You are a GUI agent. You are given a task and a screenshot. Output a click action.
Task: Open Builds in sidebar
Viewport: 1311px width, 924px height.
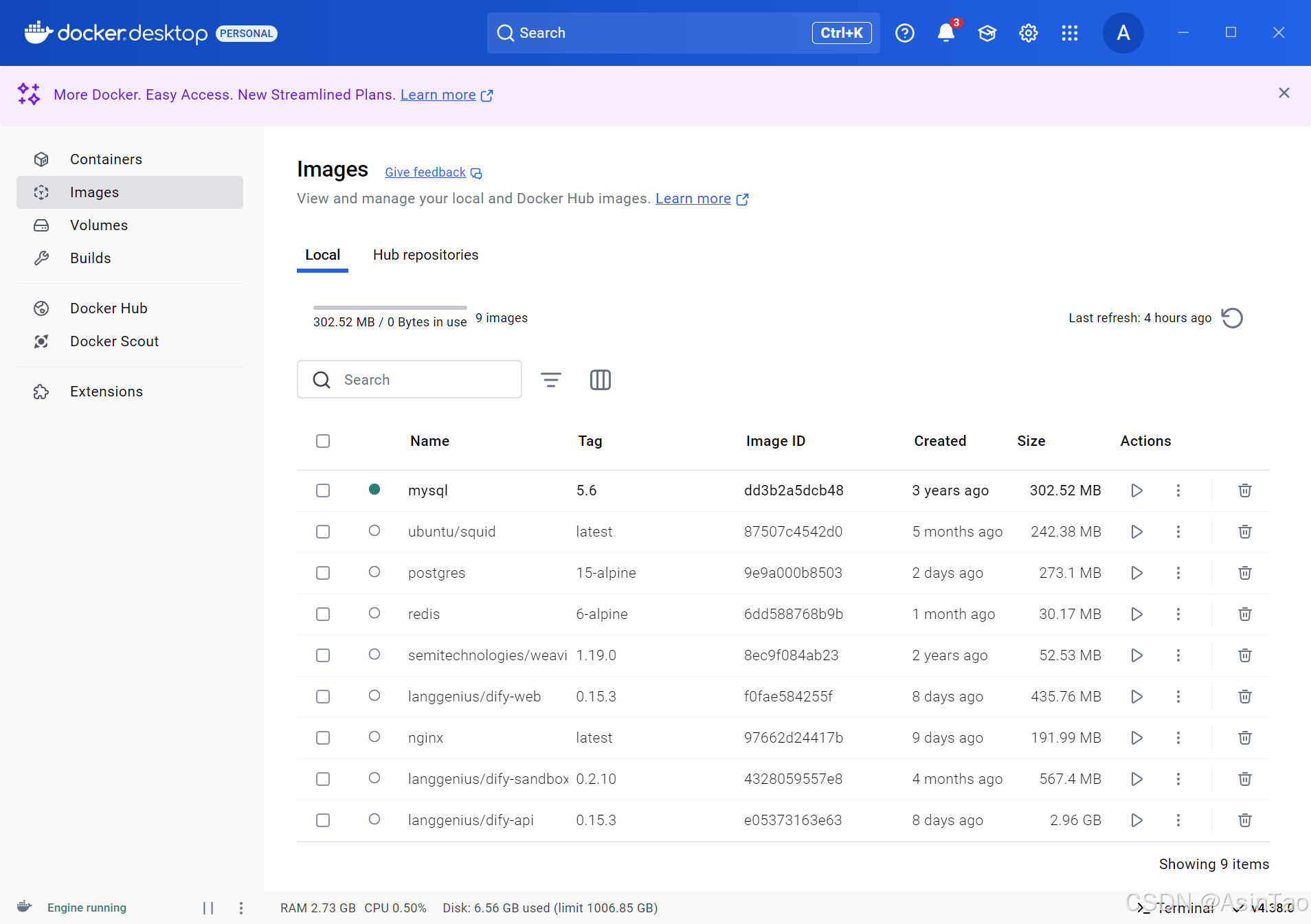click(130, 258)
